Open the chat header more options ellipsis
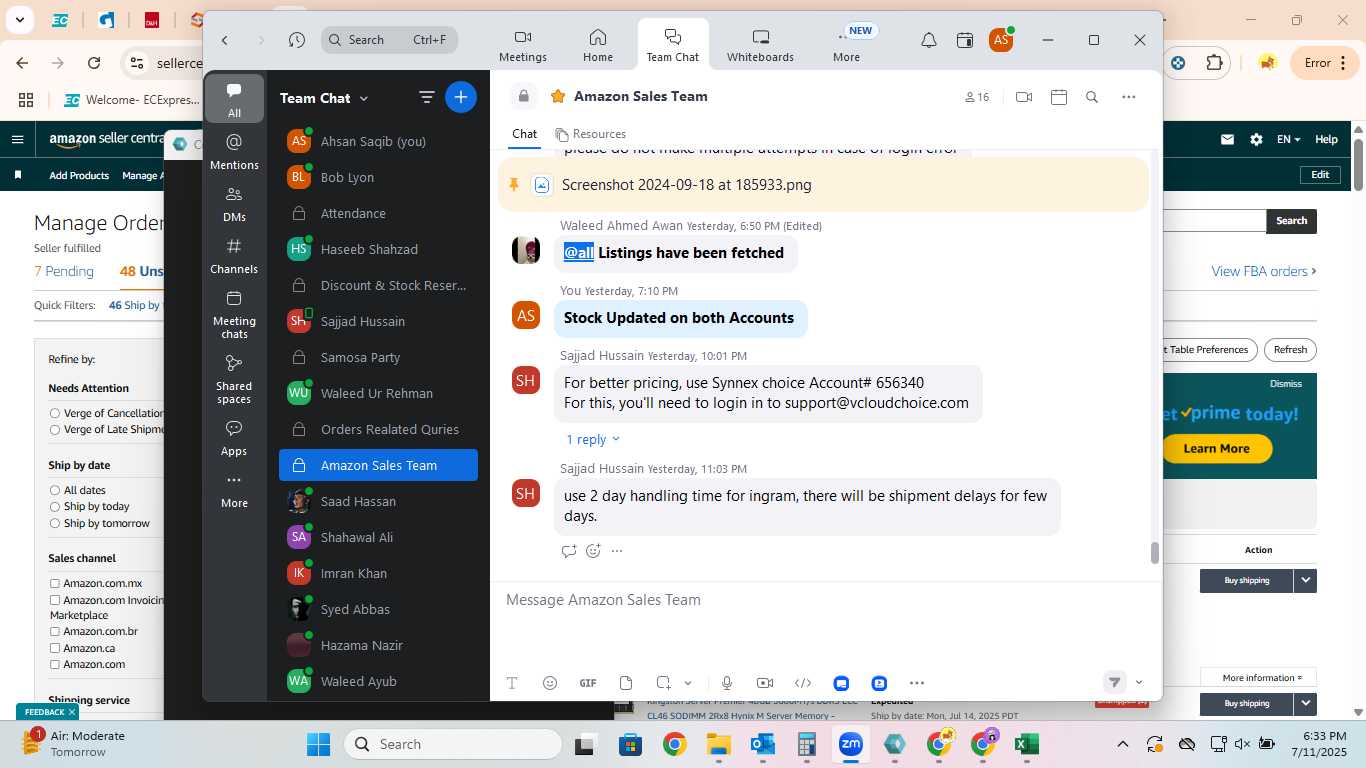1366x768 pixels. (x=1129, y=97)
